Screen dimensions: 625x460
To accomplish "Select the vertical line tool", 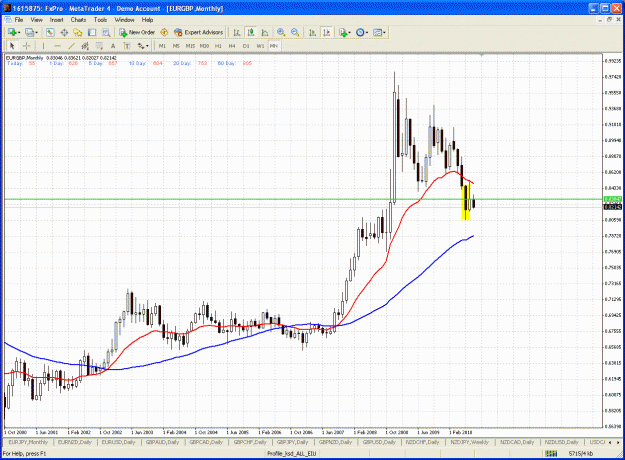I will click(x=43, y=46).
